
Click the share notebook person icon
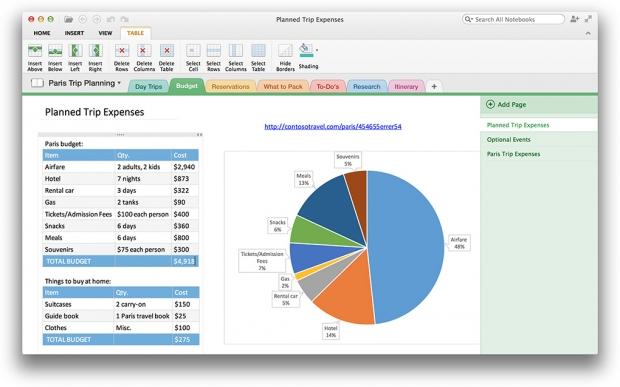tap(575, 19)
